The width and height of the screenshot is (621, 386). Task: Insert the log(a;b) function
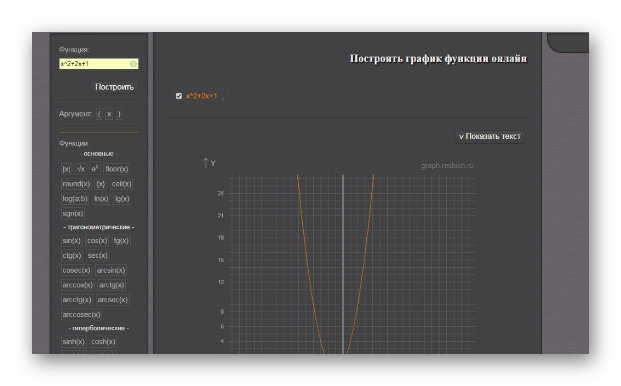(x=74, y=199)
